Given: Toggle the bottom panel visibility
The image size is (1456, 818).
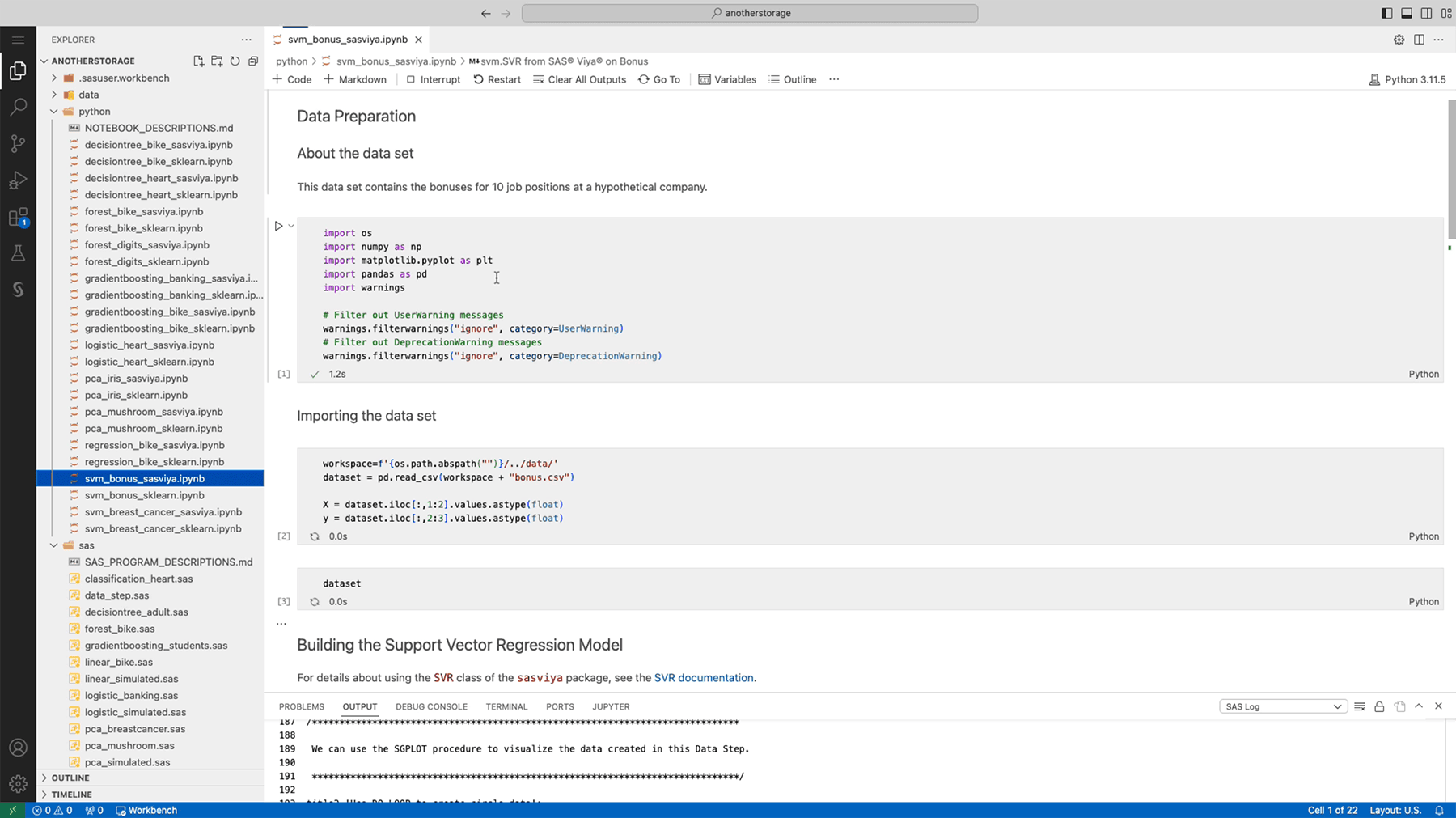Looking at the screenshot, I should [1406, 13].
